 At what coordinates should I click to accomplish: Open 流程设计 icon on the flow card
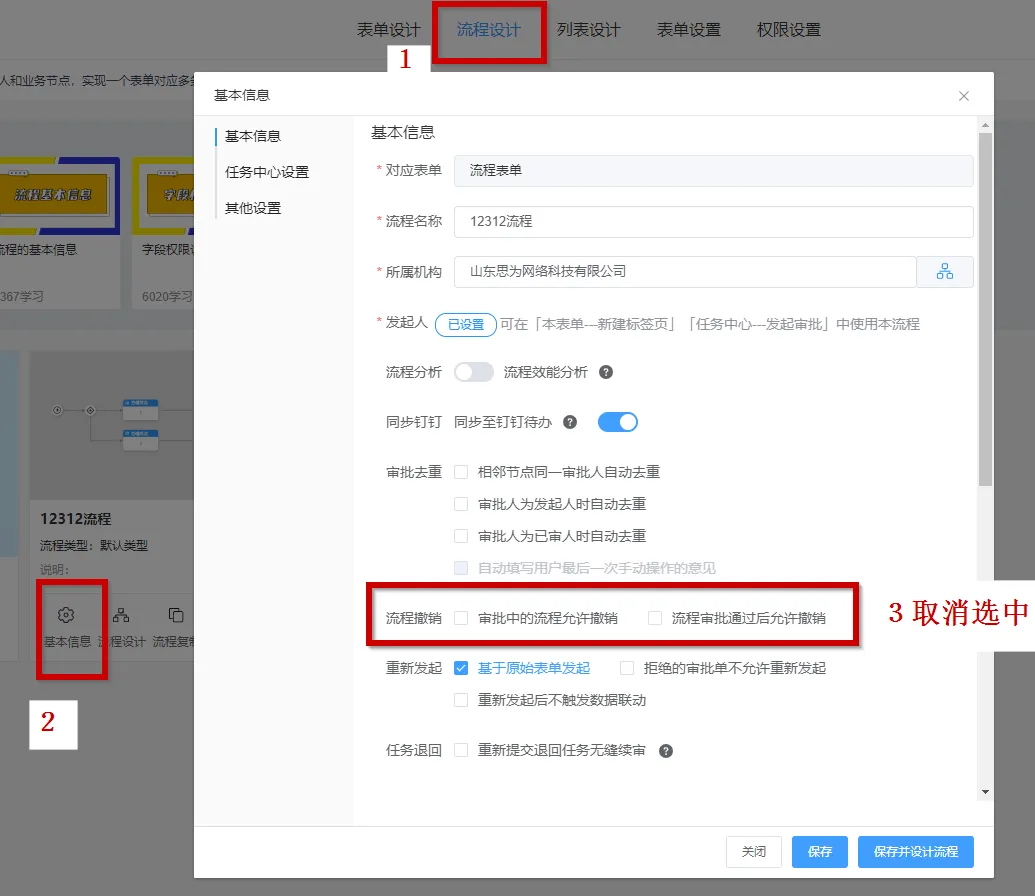pos(121,615)
